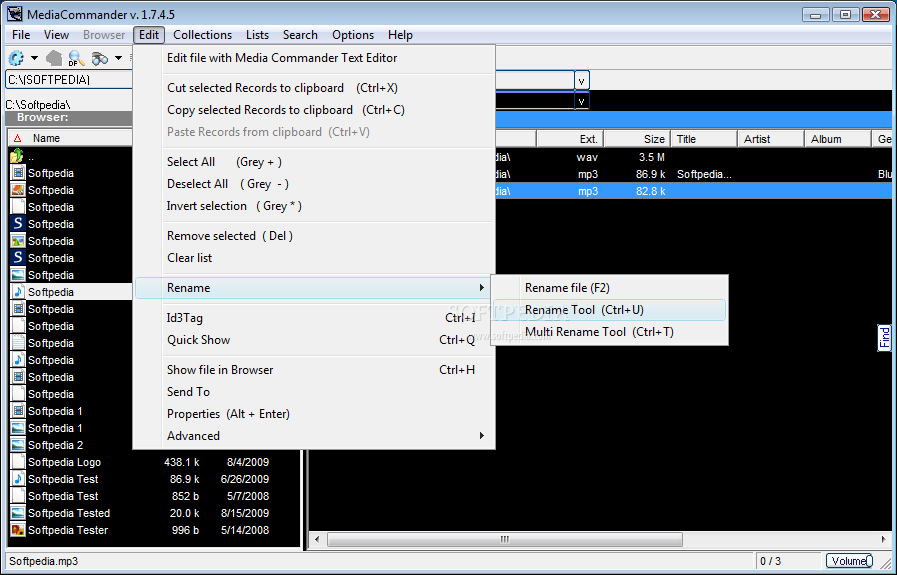The image size is (897, 575).
Task: Choose Multi Rename Tool (Ctrl+T)
Action: pyautogui.click(x=610, y=332)
